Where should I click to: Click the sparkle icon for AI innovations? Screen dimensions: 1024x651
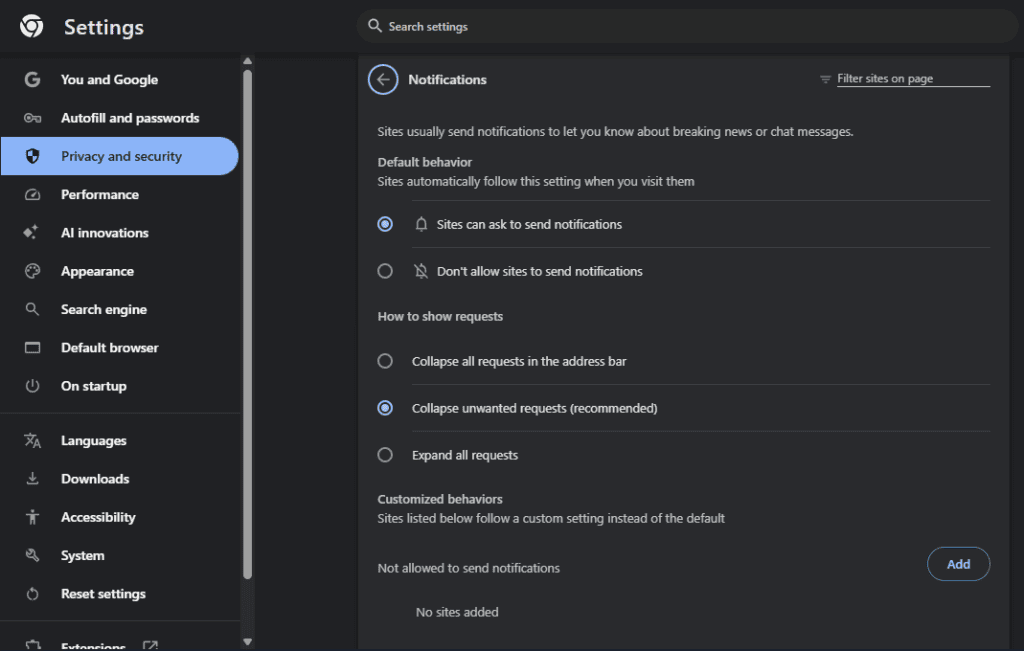[31, 232]
